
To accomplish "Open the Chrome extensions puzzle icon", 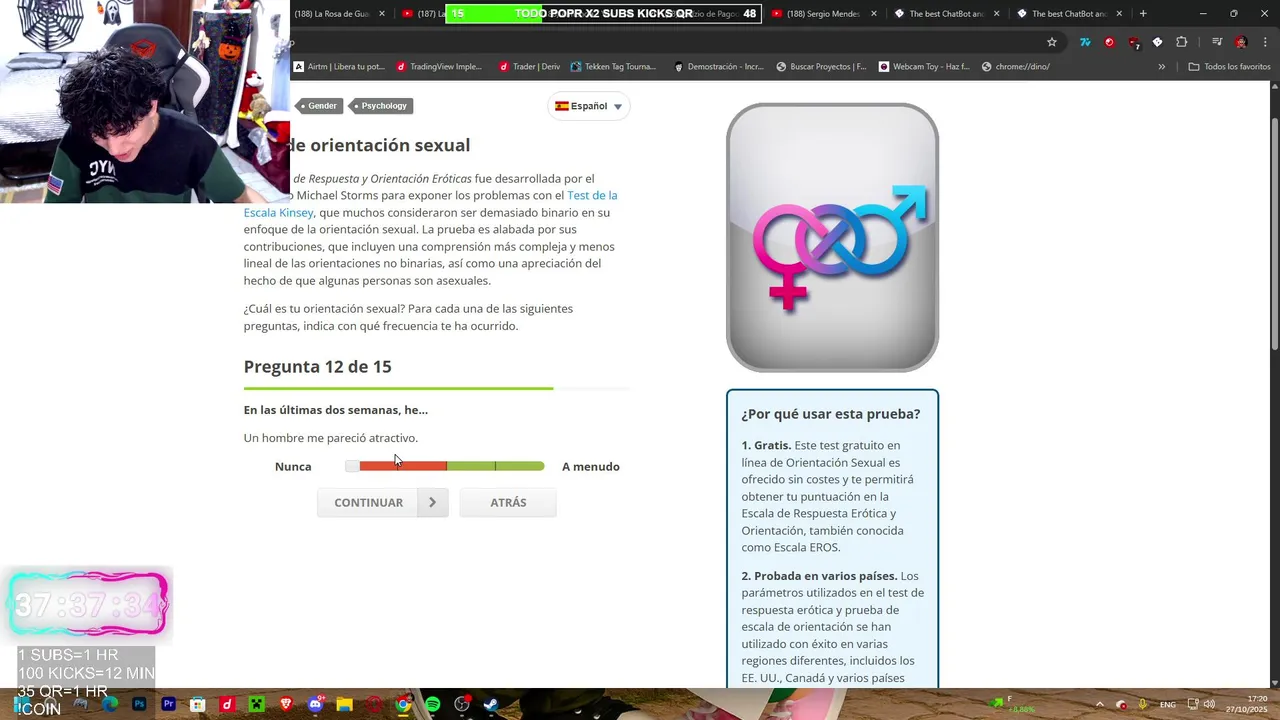I will (x=1182, y=42).
